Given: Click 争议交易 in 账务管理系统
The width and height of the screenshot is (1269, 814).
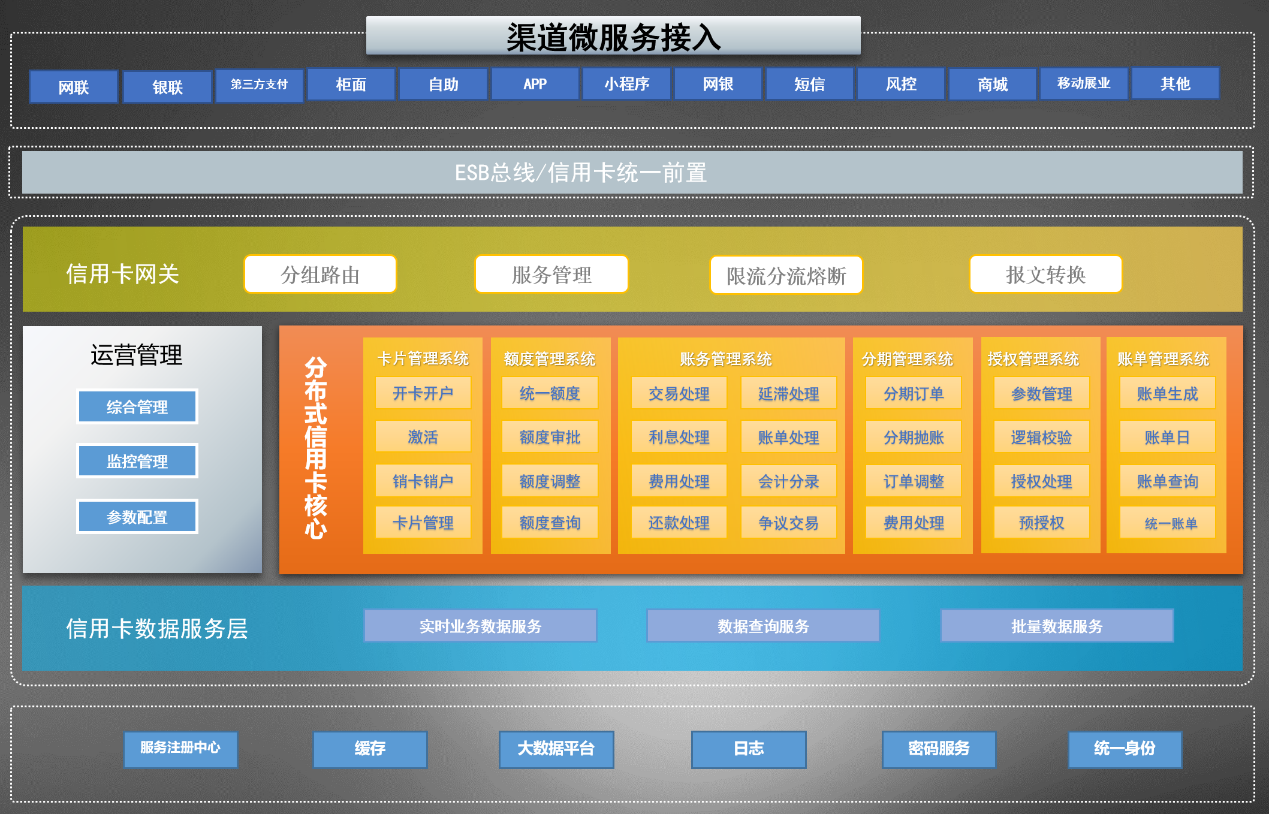Looking at the screenshot, I should coord(789,523).
